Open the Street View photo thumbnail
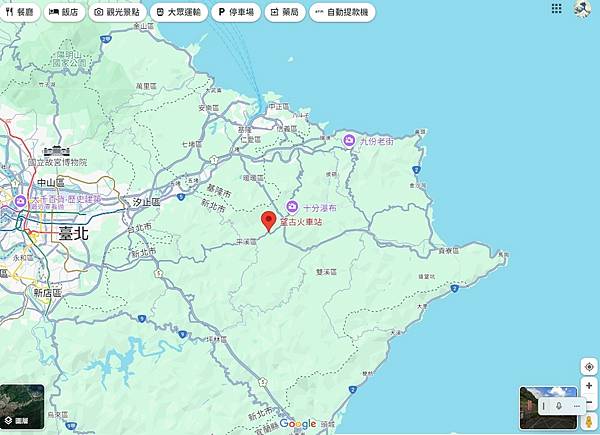600x435 pixels. (548, 408)
